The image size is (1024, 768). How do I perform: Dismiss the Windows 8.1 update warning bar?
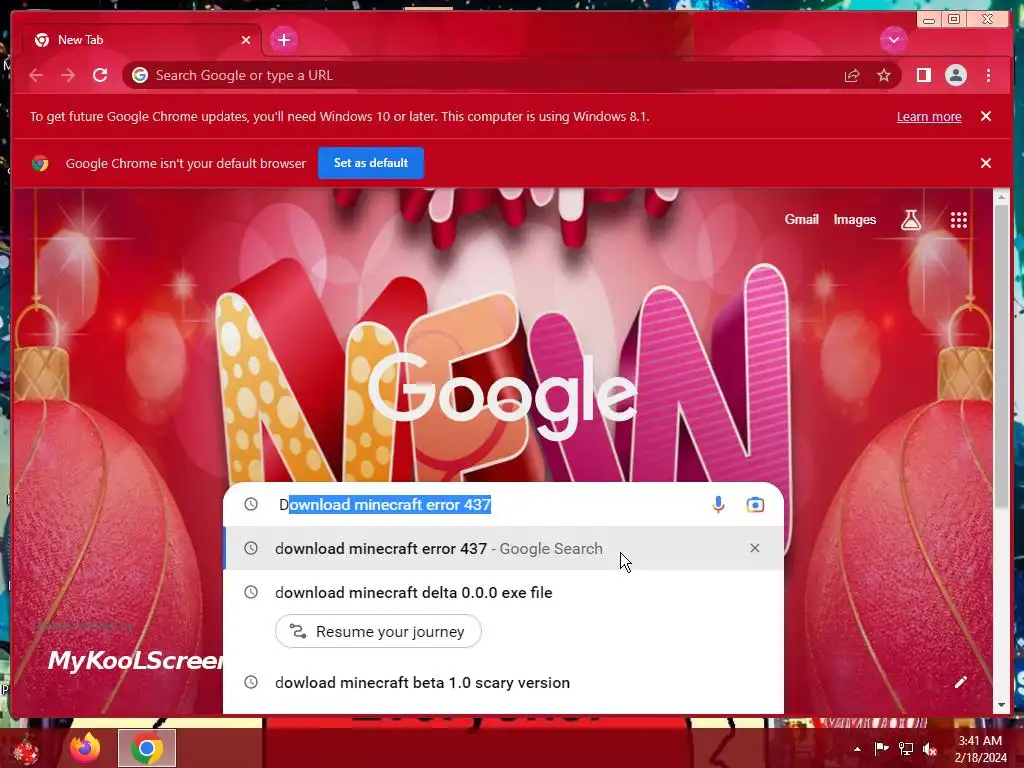pyautogui.click(x=985, y=116)
